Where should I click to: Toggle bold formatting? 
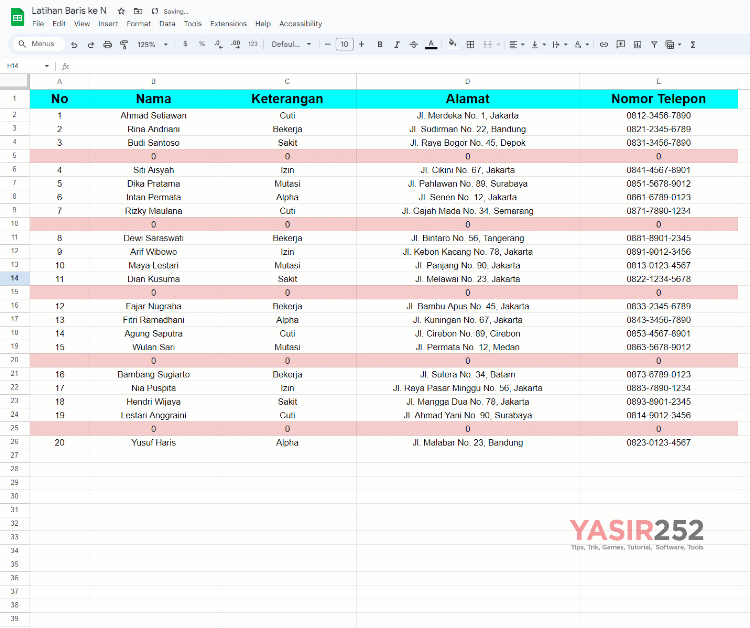(380, 44)
